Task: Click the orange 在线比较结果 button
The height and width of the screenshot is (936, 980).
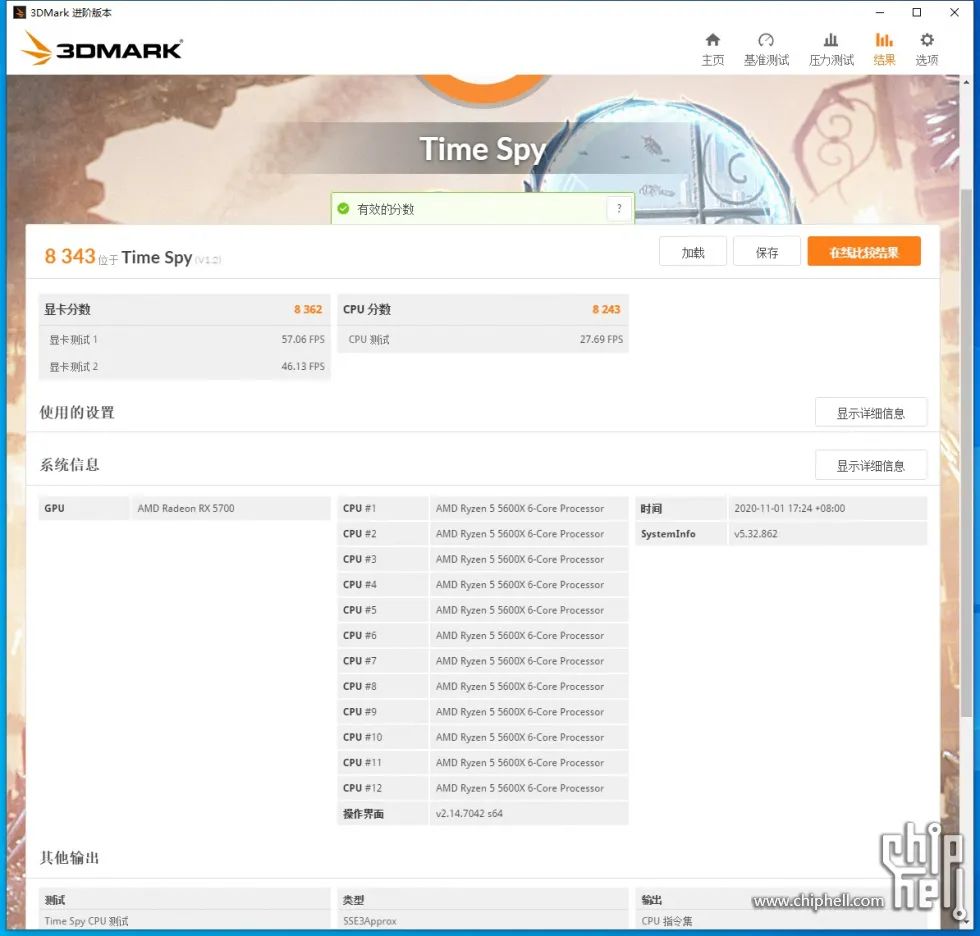Action: pos(864,252)
